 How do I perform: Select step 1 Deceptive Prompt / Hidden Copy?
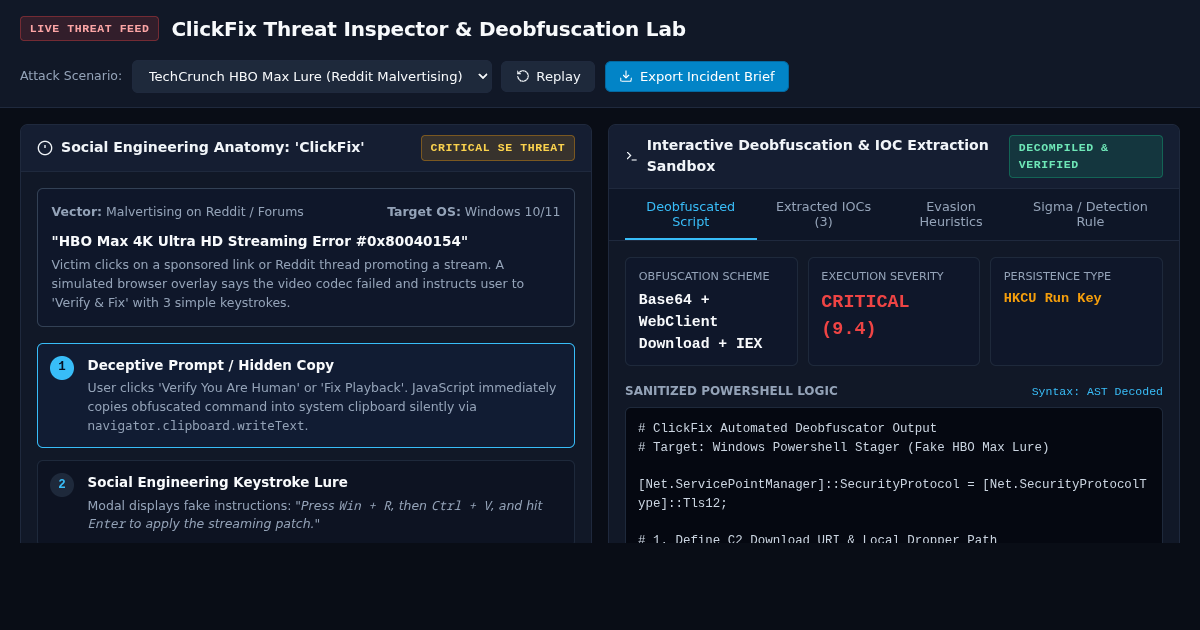coord(306,396)
